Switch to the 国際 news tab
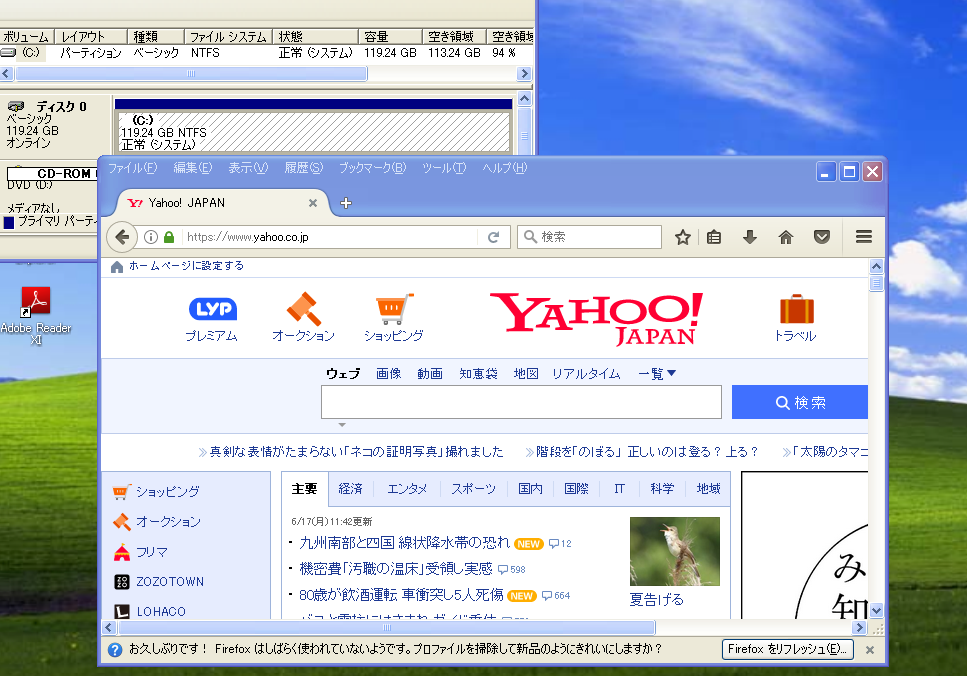 tap(576, 489)
